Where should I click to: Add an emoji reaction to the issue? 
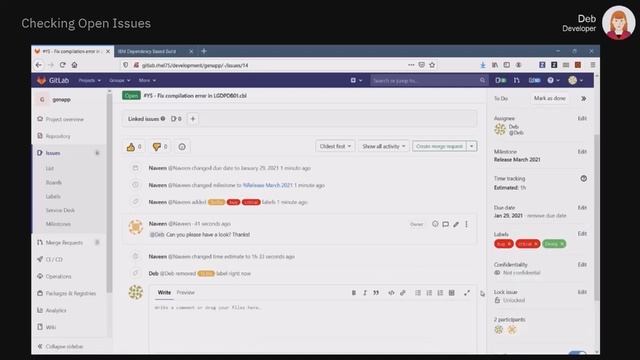pyautogui.click(x=182, y=147)
